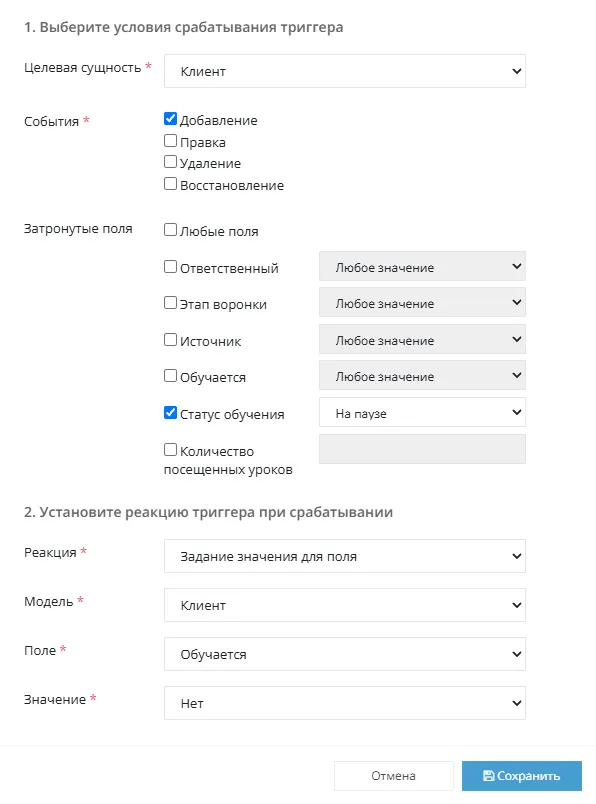Change the Значение dropdown set to Нет
This screenshot has height=804, width=596.
[345, 703]
